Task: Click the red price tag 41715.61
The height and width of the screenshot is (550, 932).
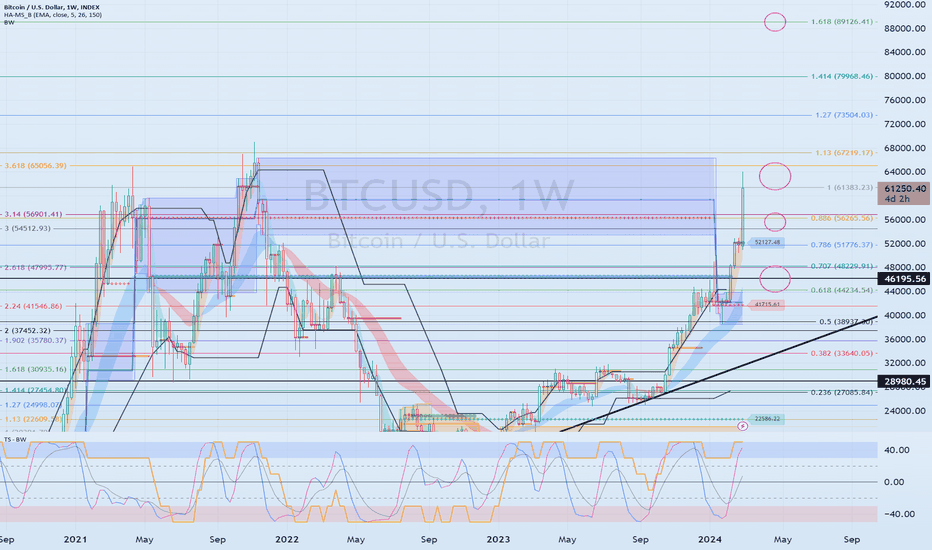Action: 767,304
